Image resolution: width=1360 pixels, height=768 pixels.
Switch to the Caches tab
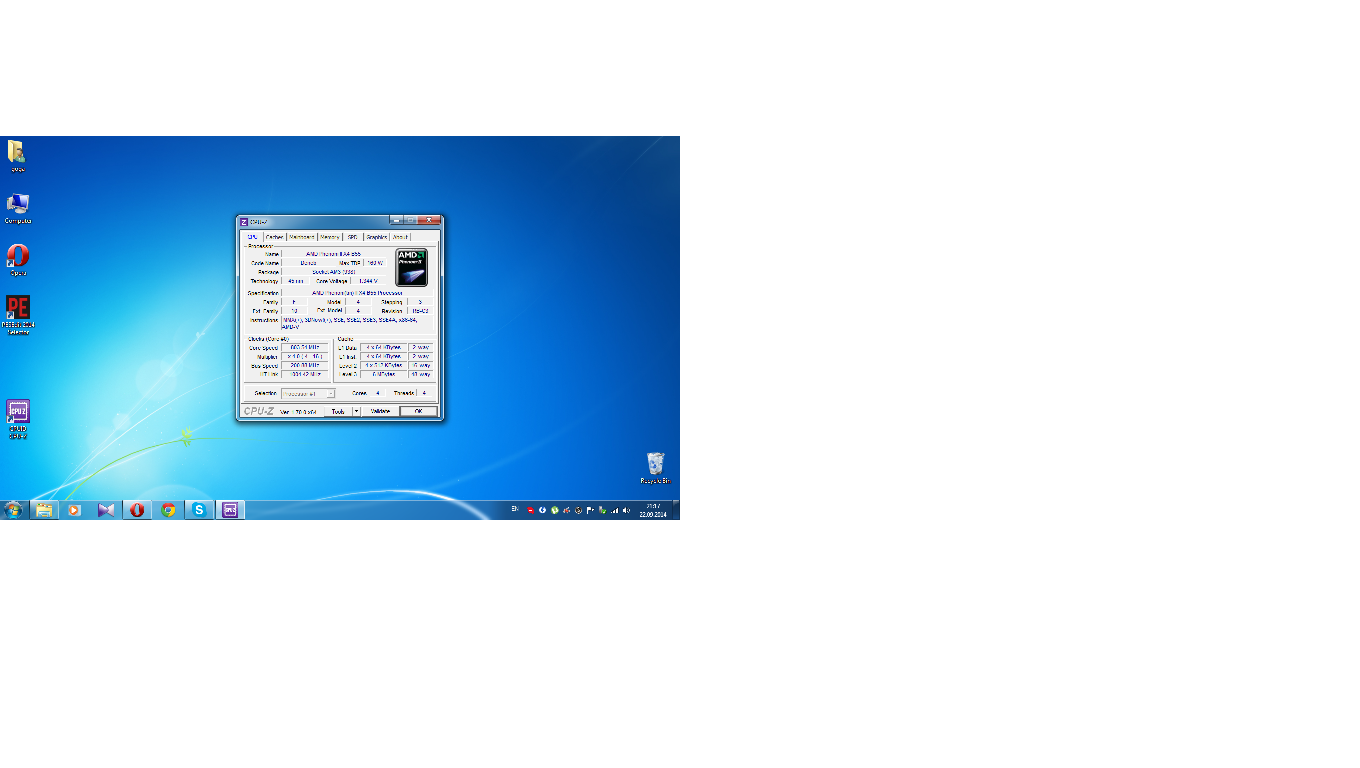(274, 237)
